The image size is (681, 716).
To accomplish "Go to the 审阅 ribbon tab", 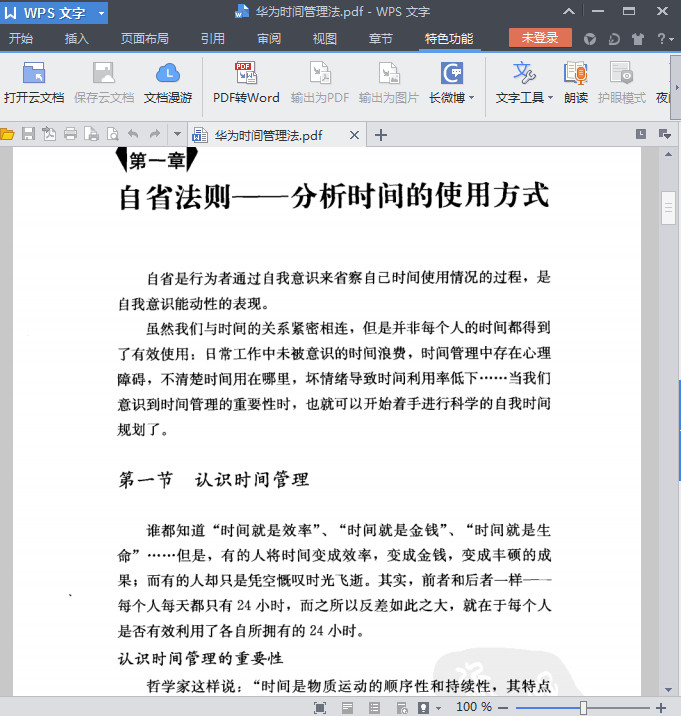I will pos(269,38).
